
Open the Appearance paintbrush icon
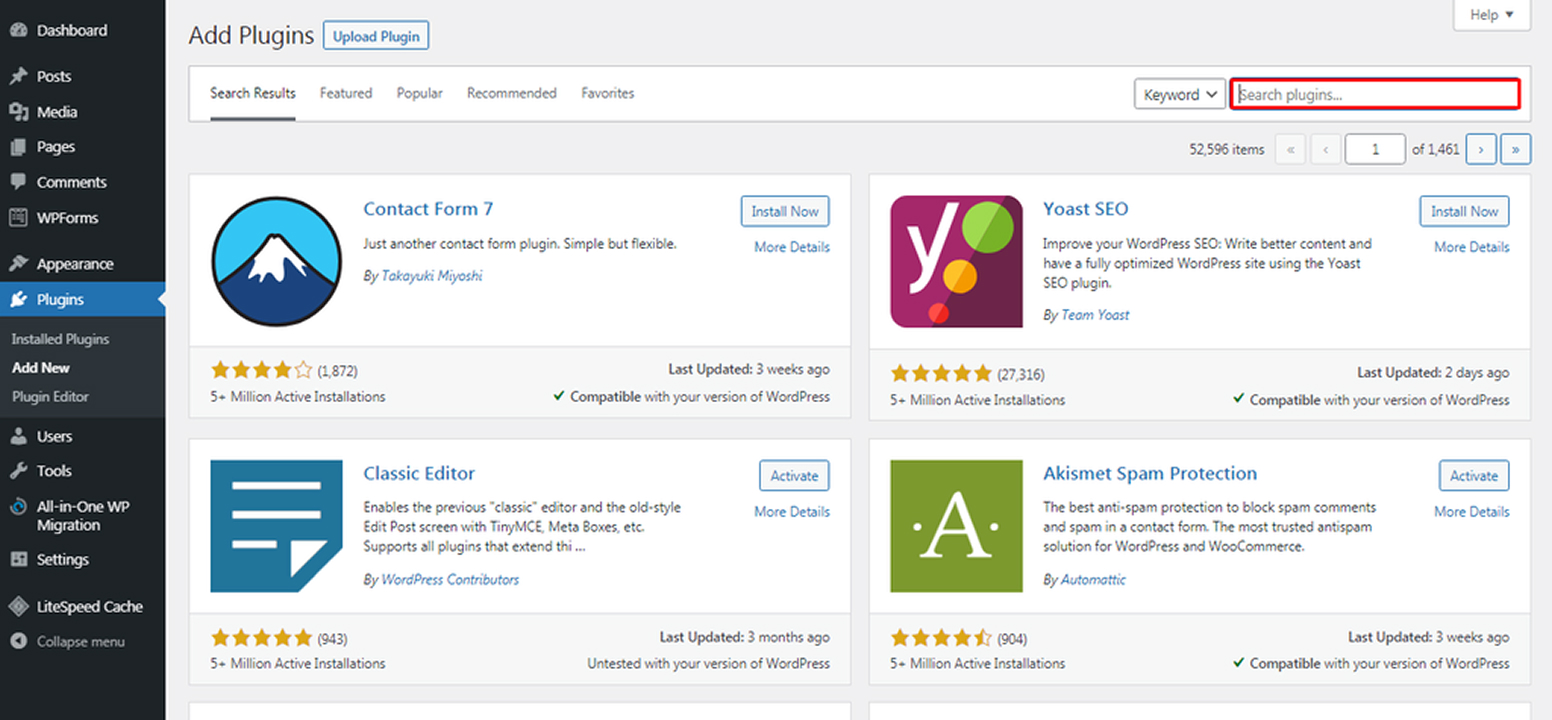click(20, 263)
